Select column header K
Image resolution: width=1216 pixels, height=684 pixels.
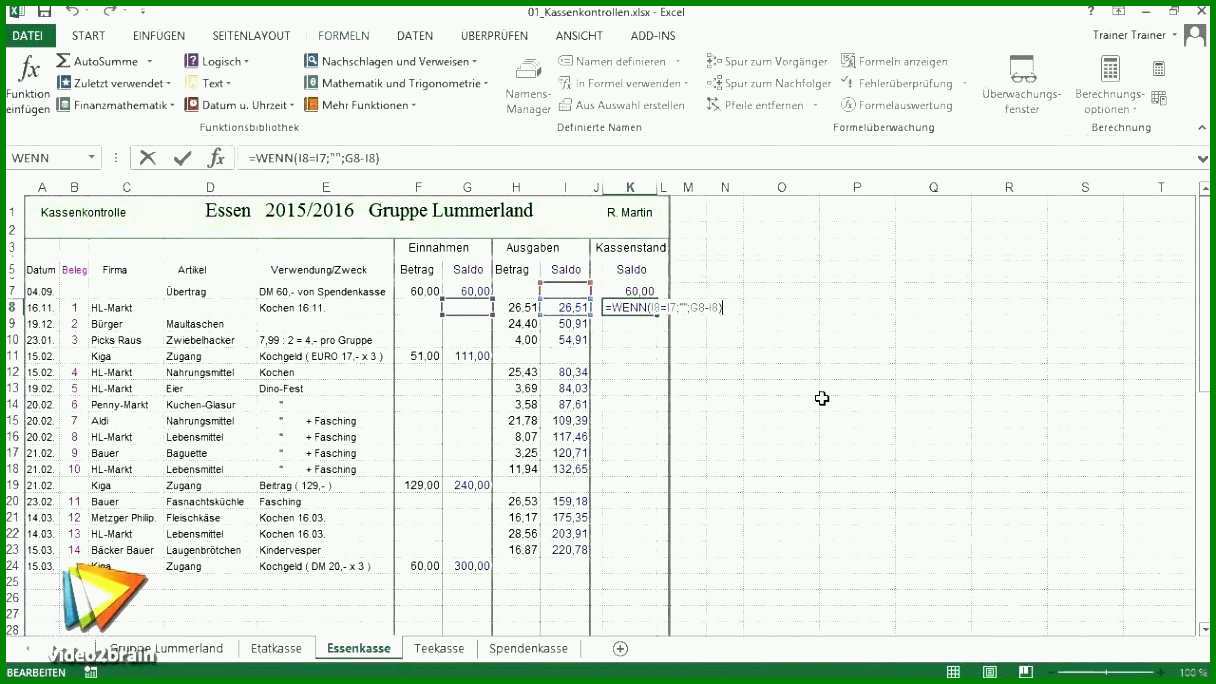[x=630, y=187]
